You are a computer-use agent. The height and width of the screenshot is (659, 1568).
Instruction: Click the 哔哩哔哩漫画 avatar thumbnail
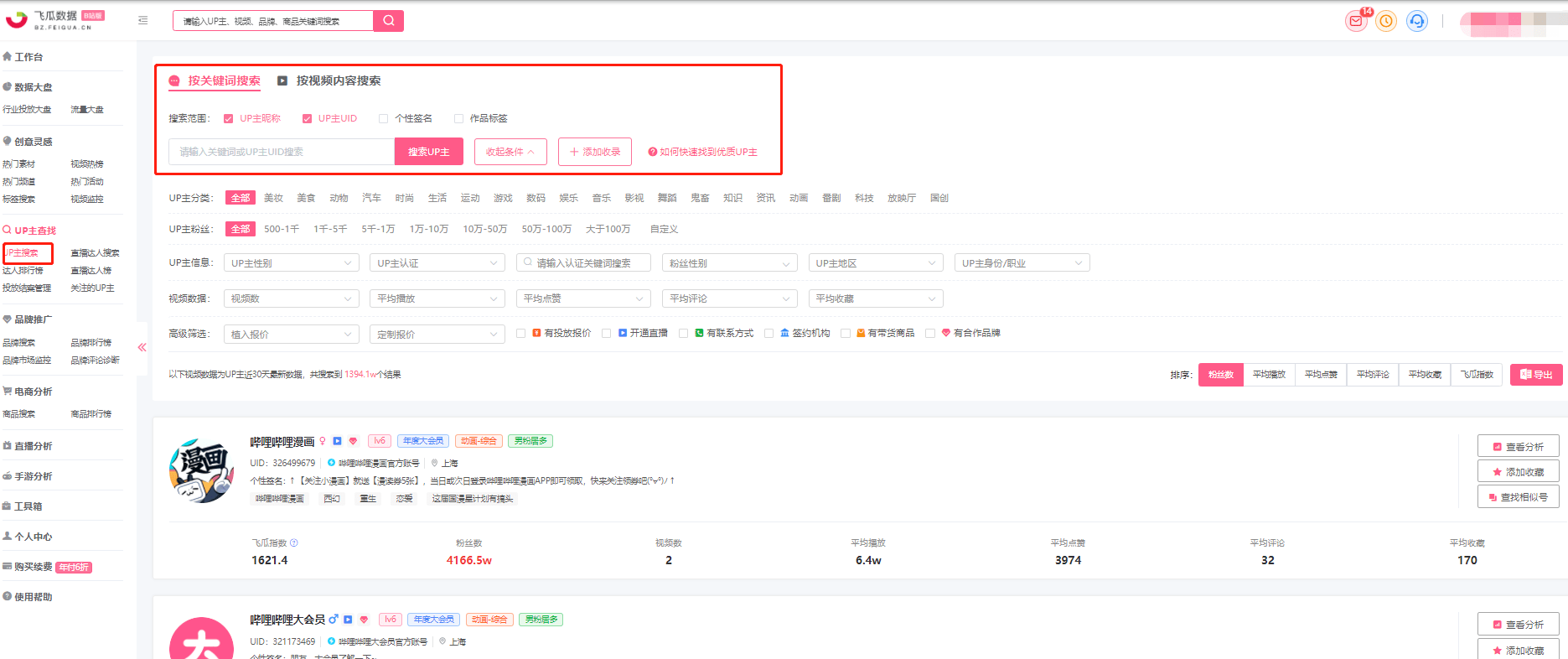click(x=201, y=470)
